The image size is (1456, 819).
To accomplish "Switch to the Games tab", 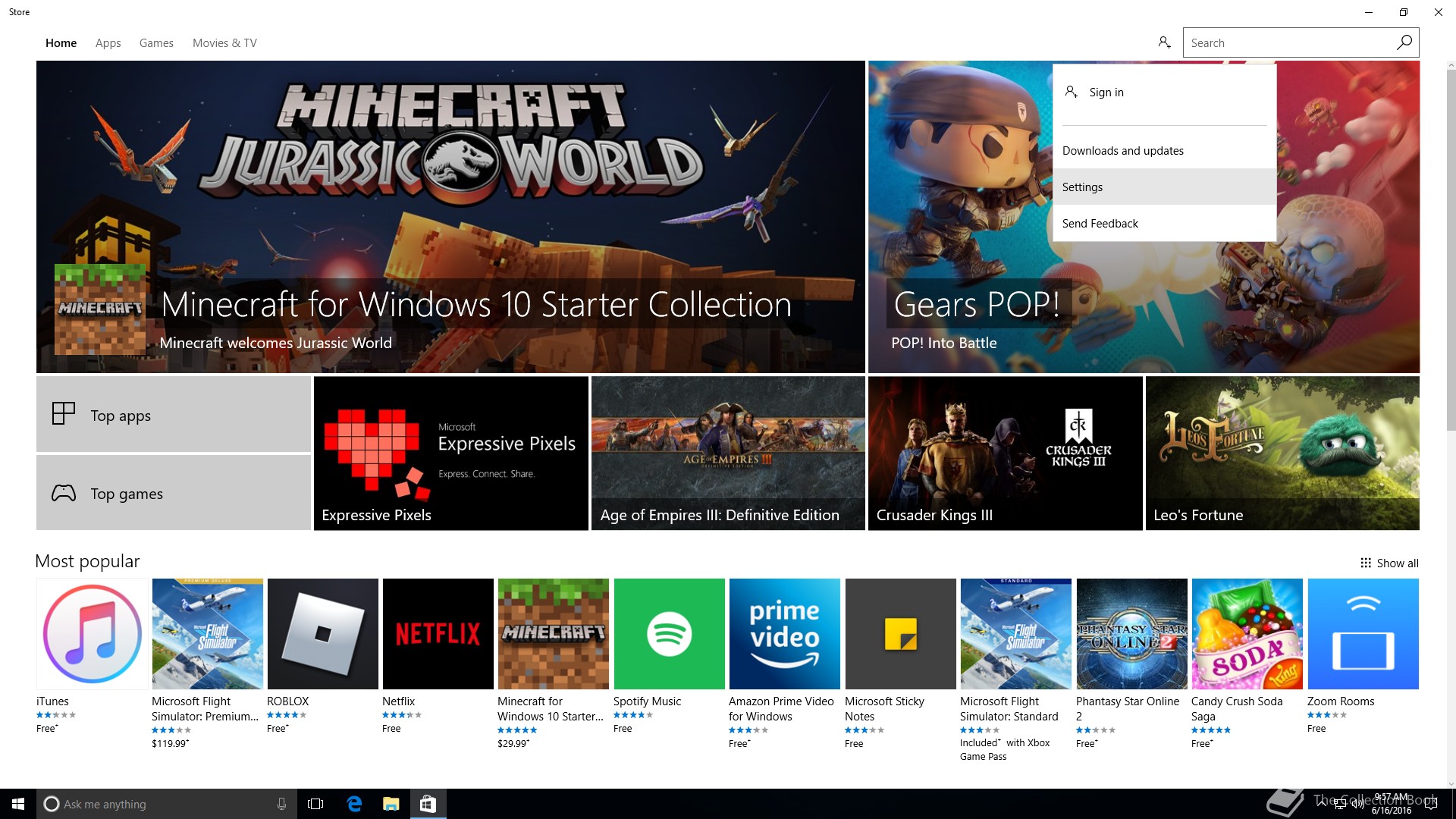I will [156, 43].
